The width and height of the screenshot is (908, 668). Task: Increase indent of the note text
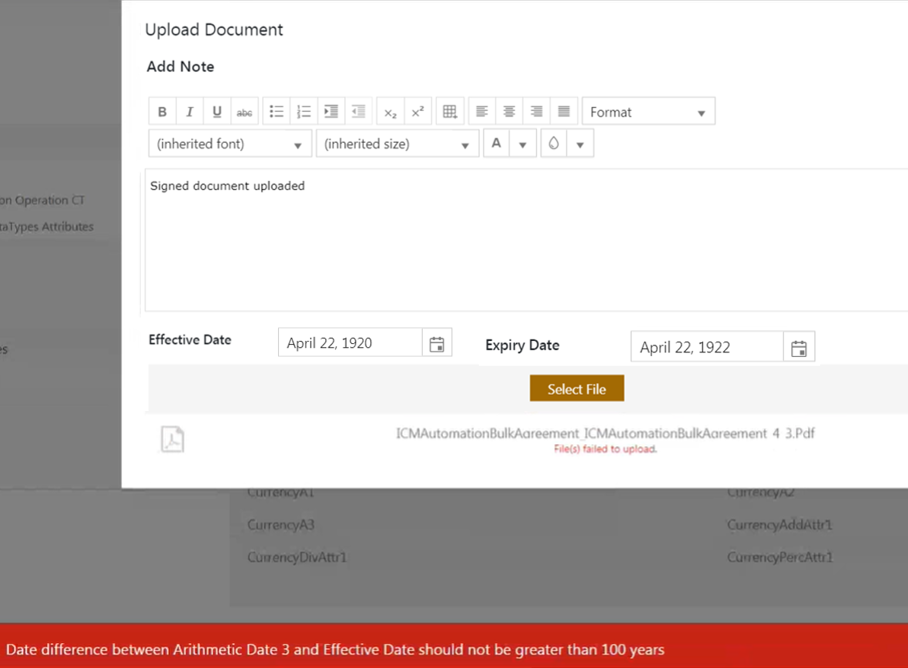(331, 112)
